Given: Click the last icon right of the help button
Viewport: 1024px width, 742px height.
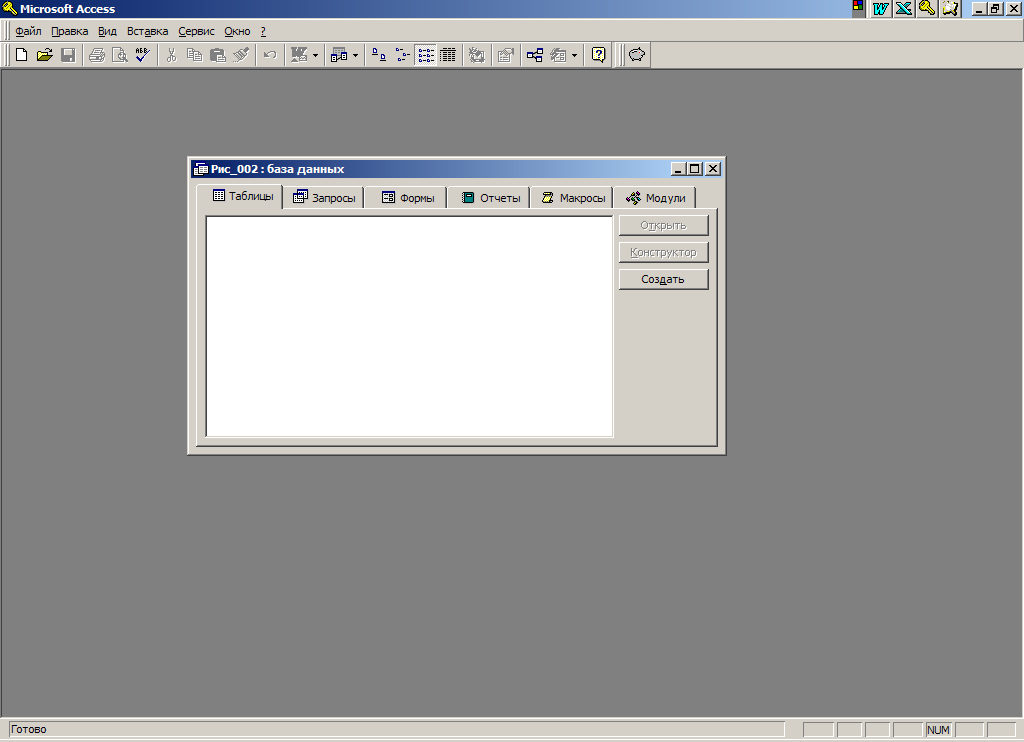Looking at the screenshot, I should pos(637,55).
